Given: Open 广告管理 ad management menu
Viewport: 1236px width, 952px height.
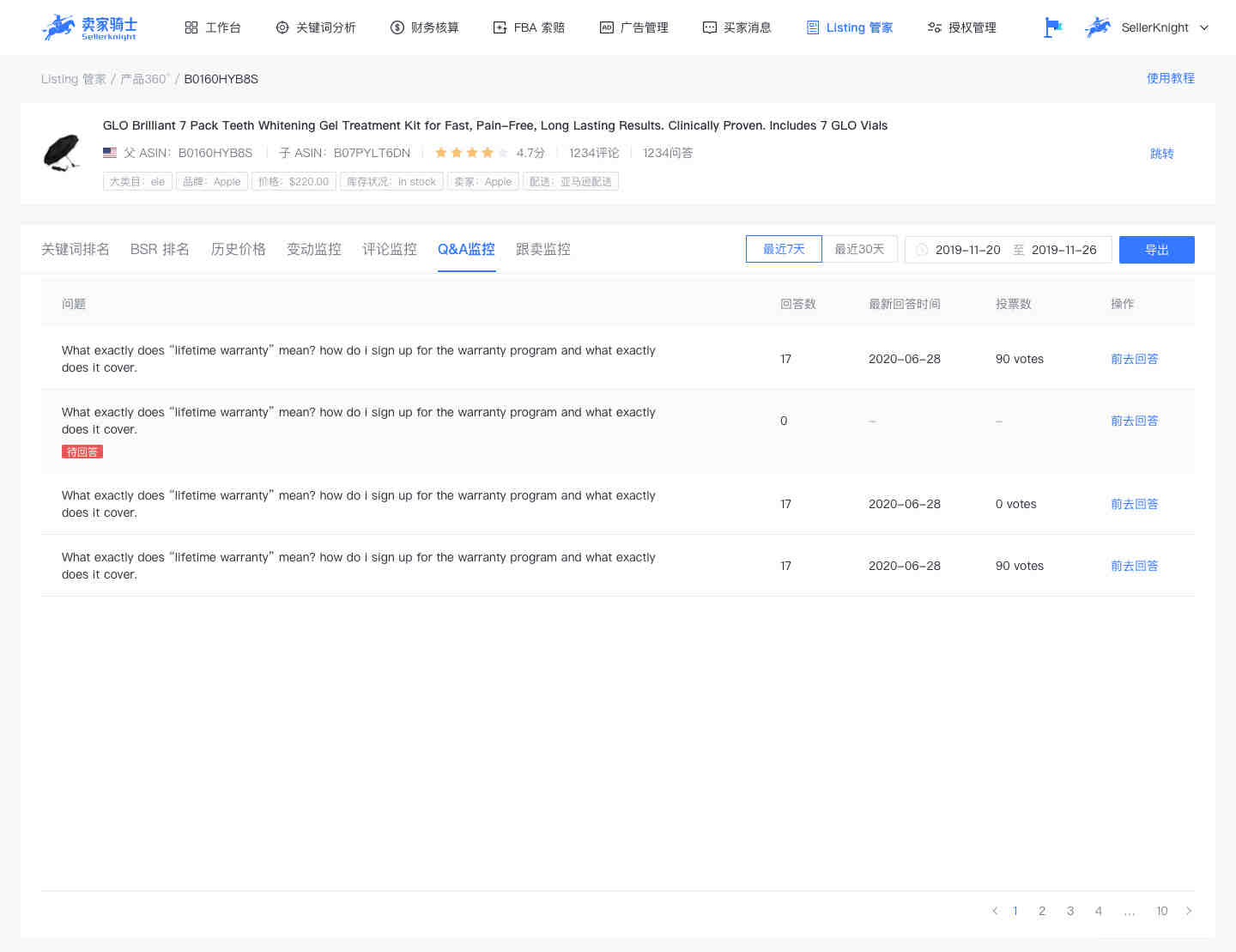Looking at the screenshot, I should point(634,27).
